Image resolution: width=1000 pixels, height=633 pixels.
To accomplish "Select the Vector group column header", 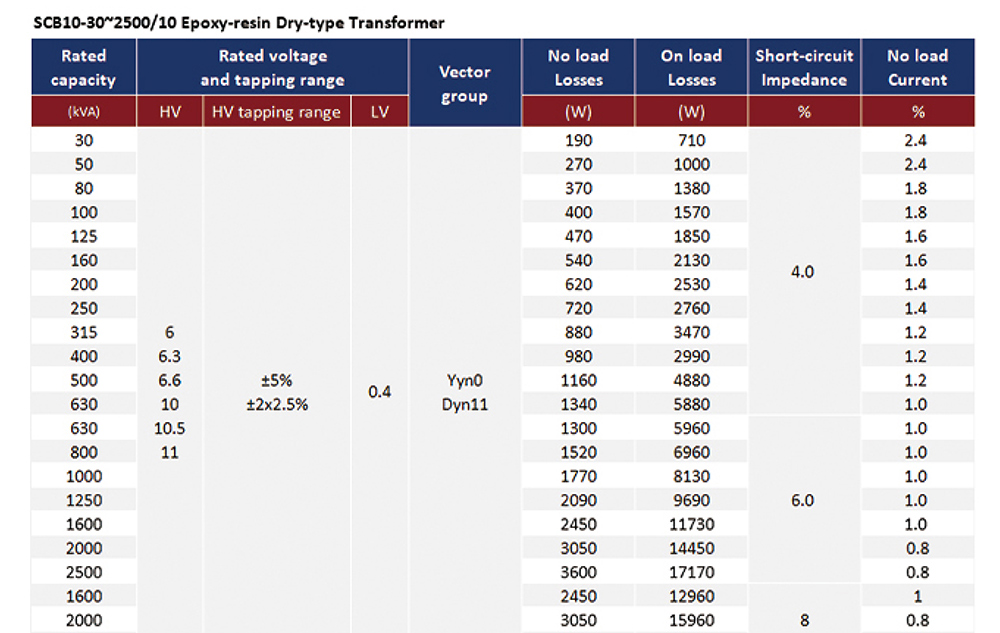I will pyautogui.click(x=464, y=84).
